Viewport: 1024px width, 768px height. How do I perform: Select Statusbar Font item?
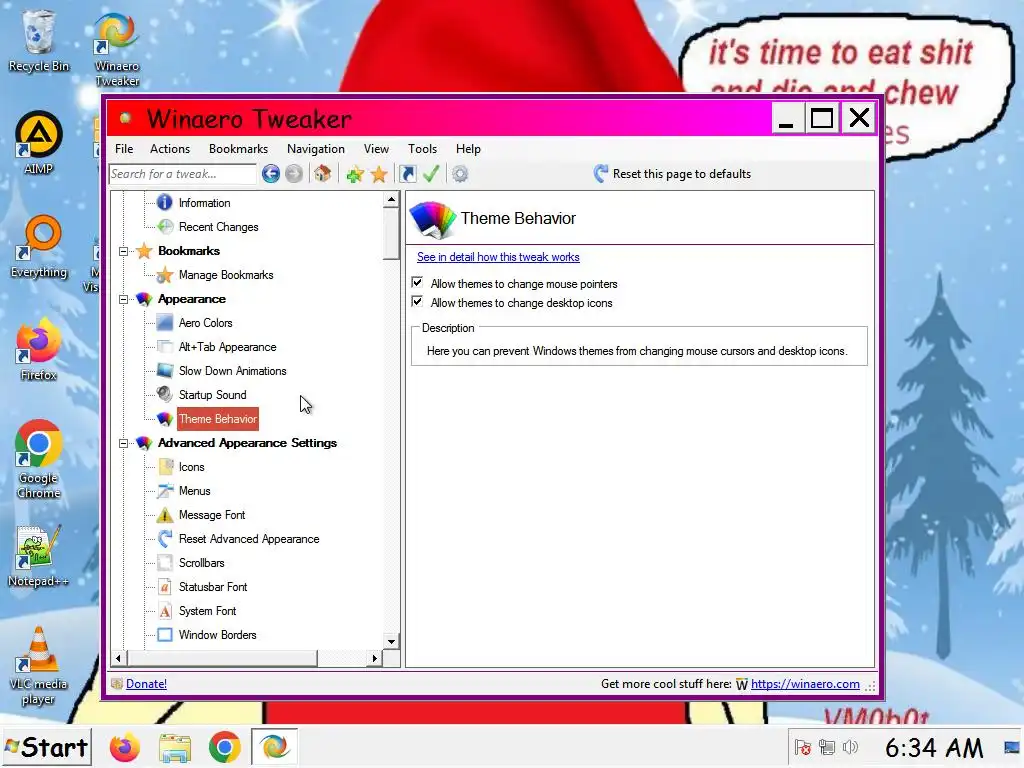click(213, 587)
